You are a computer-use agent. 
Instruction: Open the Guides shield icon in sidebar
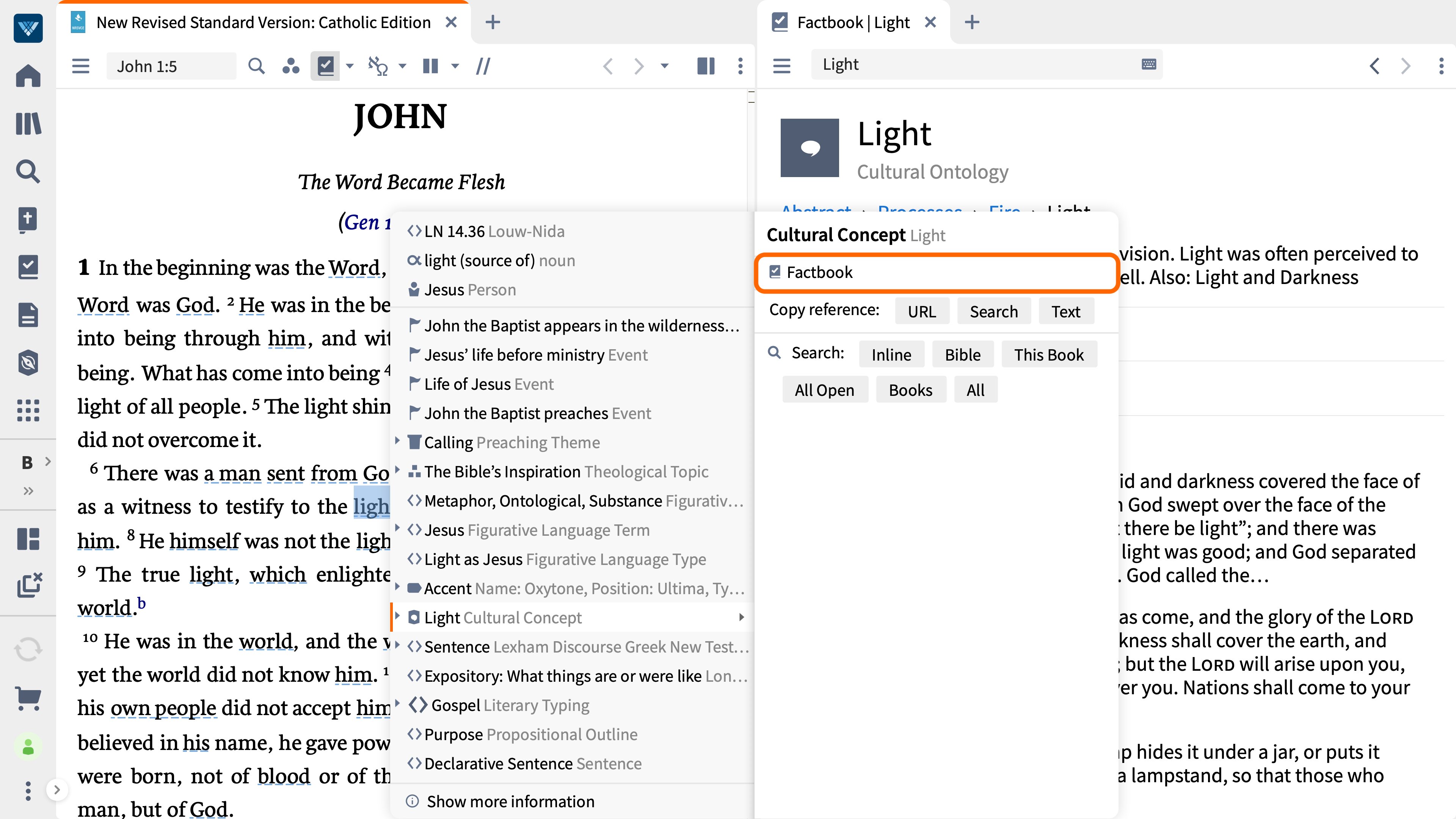click(x=28, y=363)
